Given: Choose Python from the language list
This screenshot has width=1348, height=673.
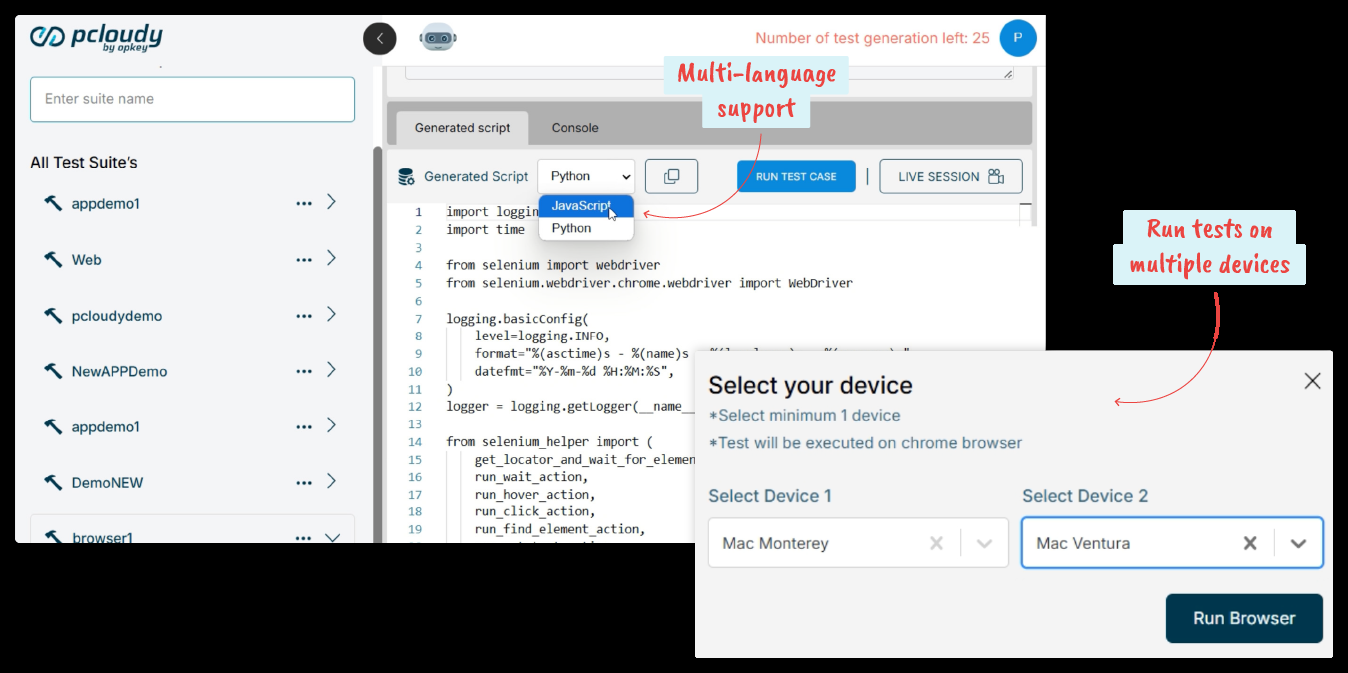Looking at the screenshot, I should tap(572, 228).
